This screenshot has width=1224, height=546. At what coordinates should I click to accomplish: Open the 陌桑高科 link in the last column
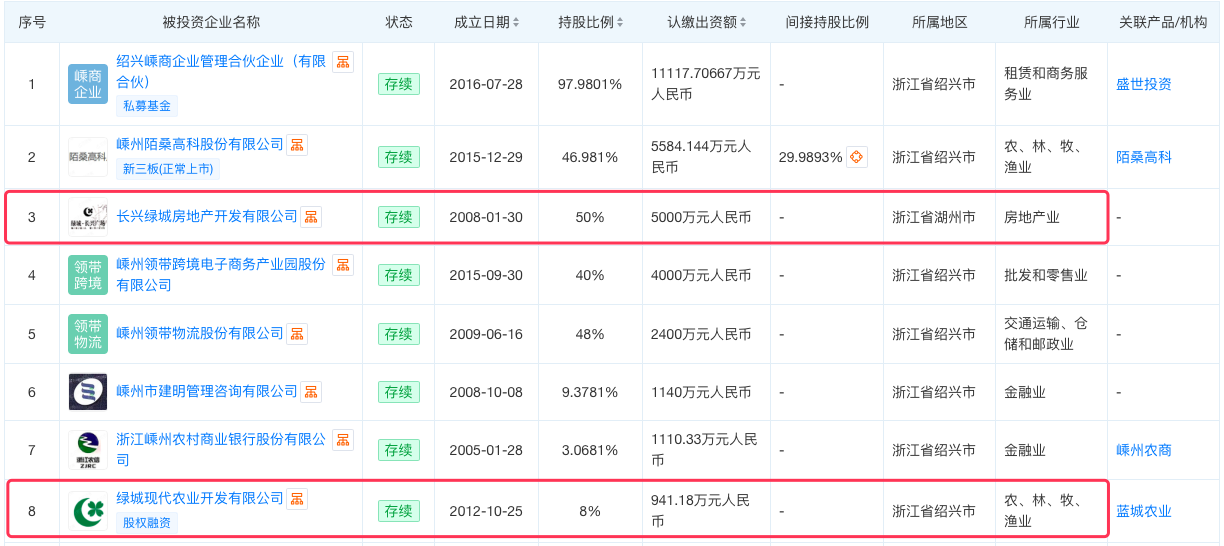pos(1144,157)
